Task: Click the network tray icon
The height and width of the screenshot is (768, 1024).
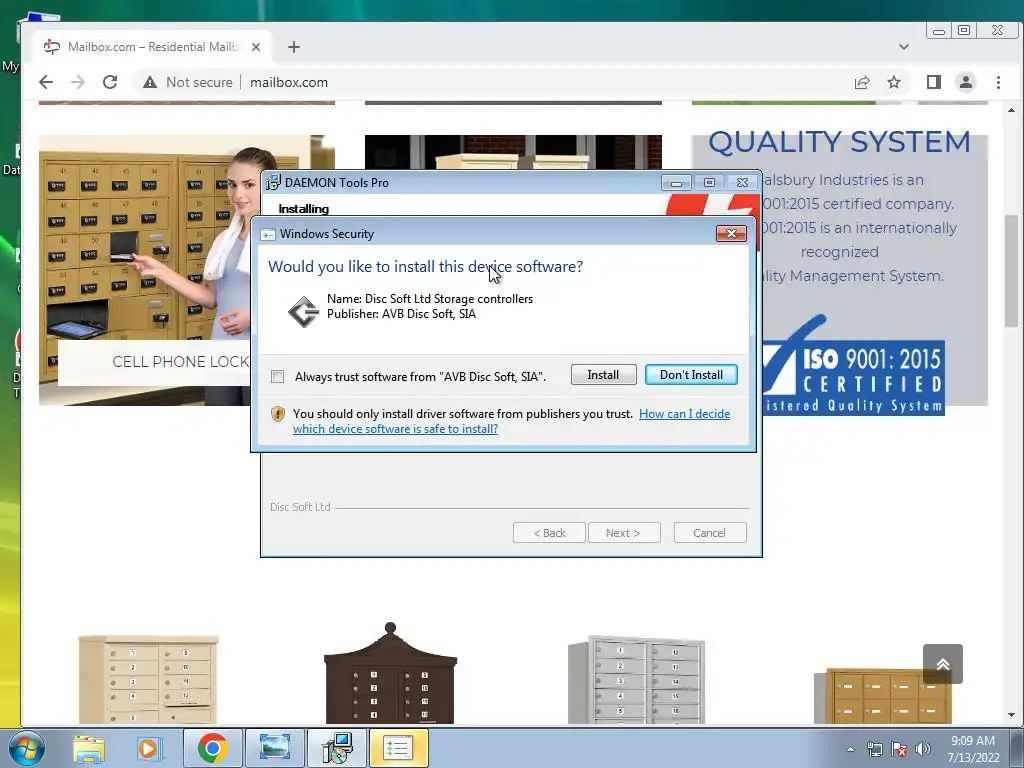Action: tap(874, 749)
